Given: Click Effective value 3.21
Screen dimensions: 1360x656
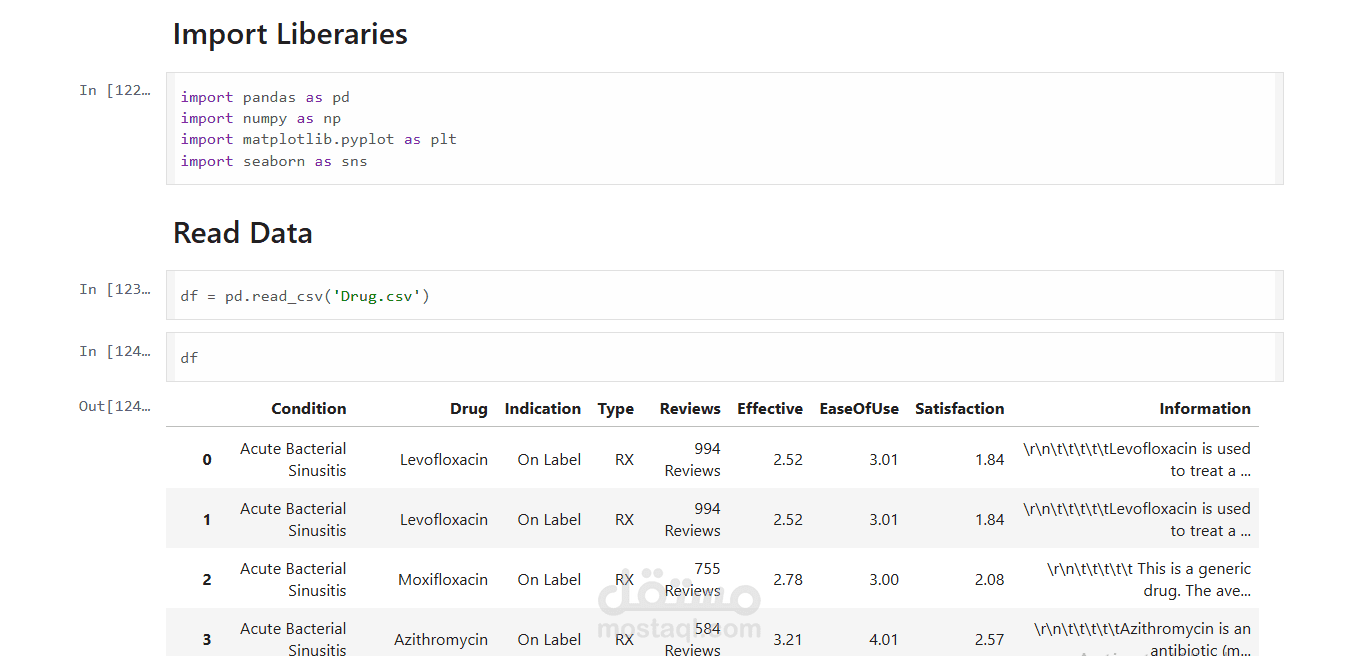Looking at the screenshot, I should [x=788, y=640].
